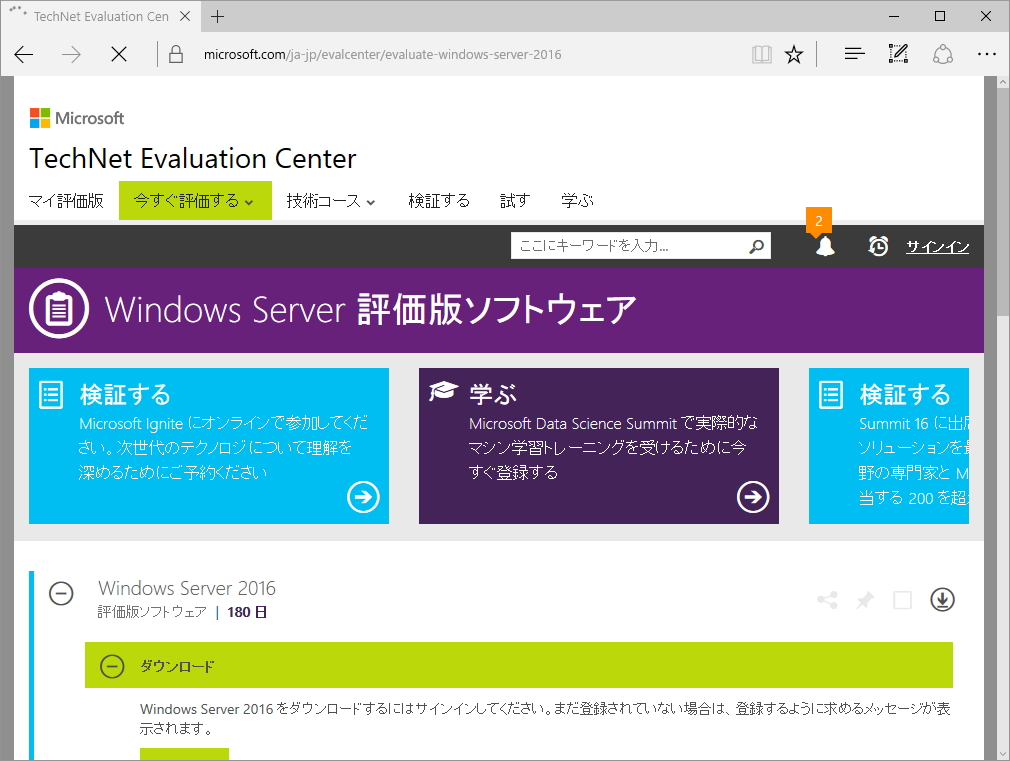1010x761 pixels.
Task: Open the Share circular icon in toolbar
Action: pos(942,54)
